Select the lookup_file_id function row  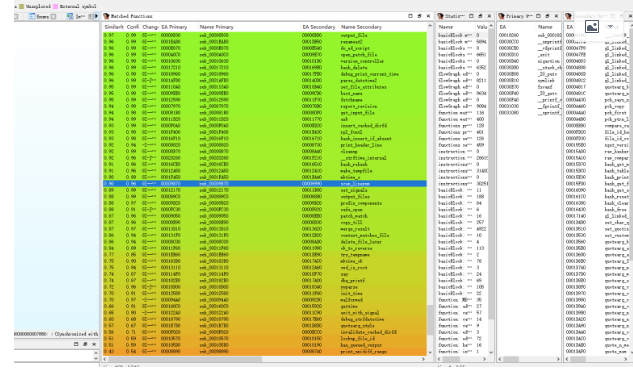(x=264, y=338)
